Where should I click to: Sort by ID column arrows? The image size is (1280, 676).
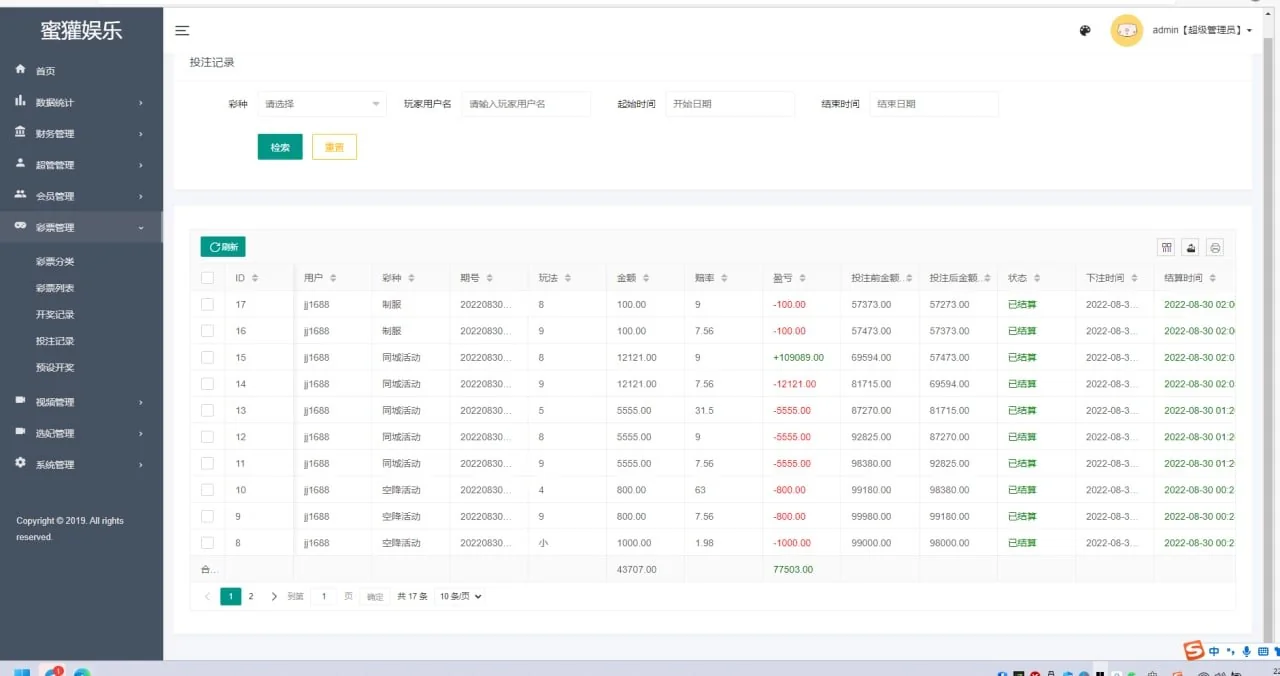[x=255, y=278]
